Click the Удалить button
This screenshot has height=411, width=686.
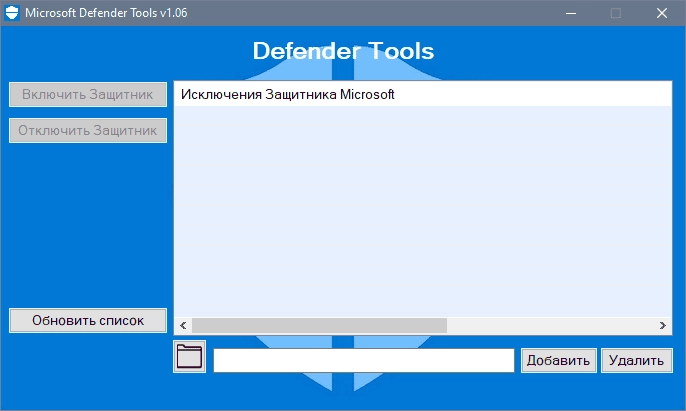click(637, 361)
